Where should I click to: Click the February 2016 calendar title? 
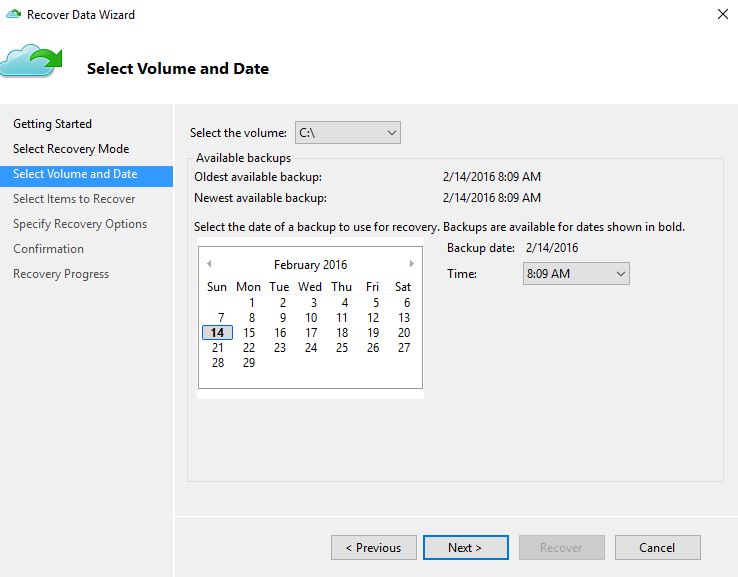pyautogui.click(x=311, y=264)
